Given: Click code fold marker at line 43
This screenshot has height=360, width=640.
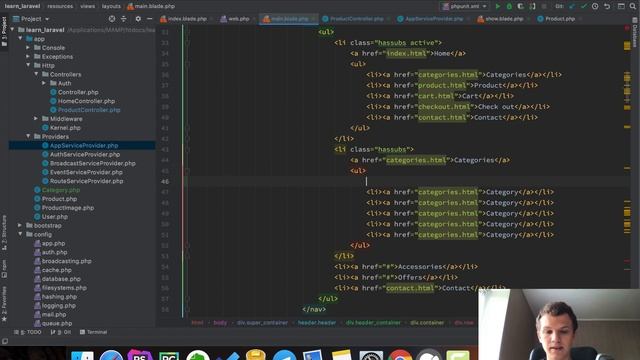Looking at the screenshot, I should click(x=187, y=149).
